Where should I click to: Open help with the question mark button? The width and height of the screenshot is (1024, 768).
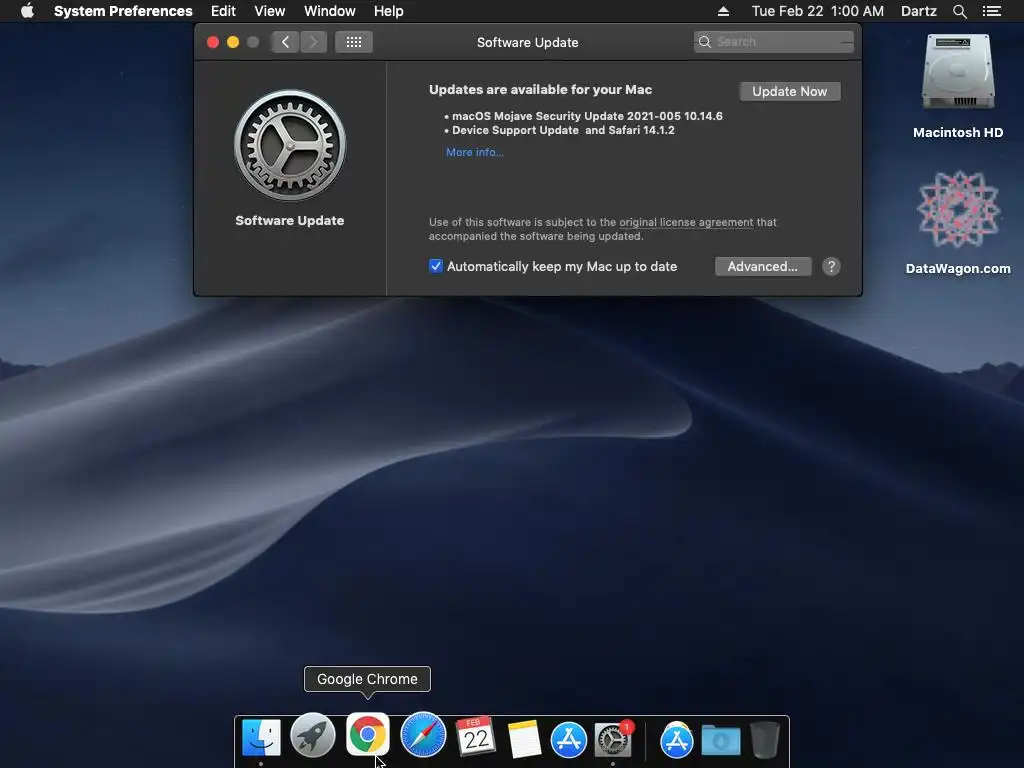pyautogui.click(x=831, y=266)
